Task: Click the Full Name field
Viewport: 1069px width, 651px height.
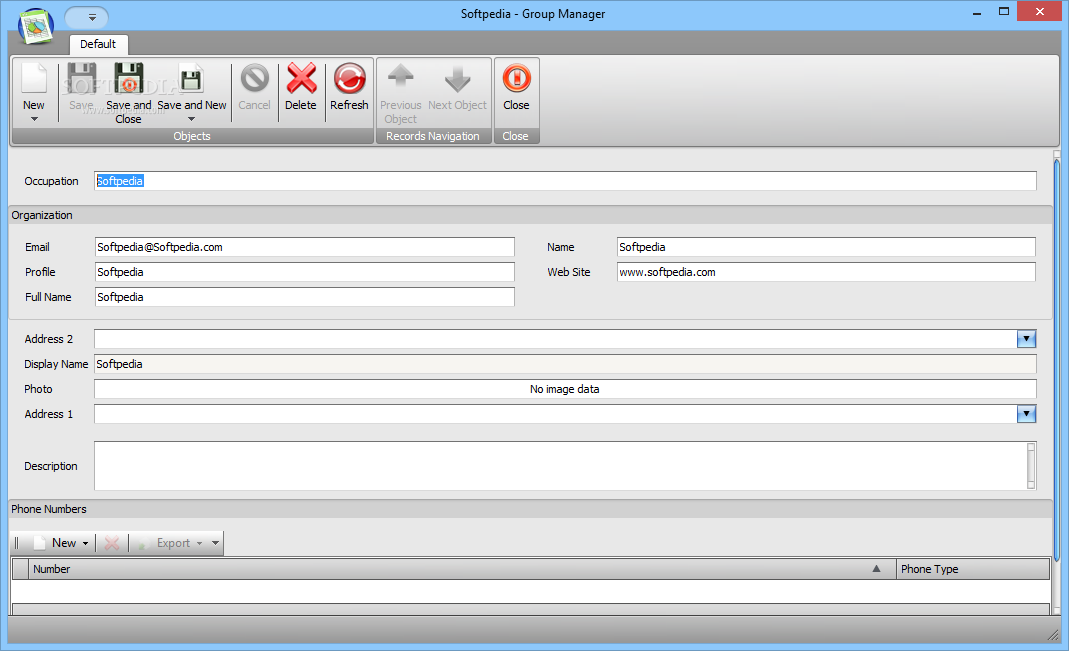Action: pyautogui.click(x=305, y=297)
